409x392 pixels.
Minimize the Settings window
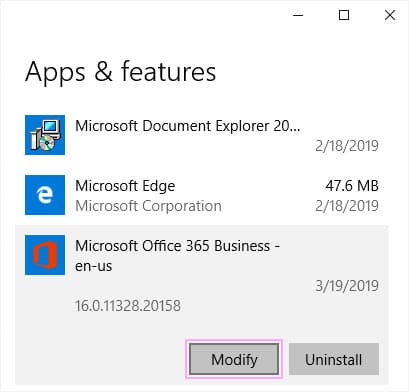coord(298,15)
